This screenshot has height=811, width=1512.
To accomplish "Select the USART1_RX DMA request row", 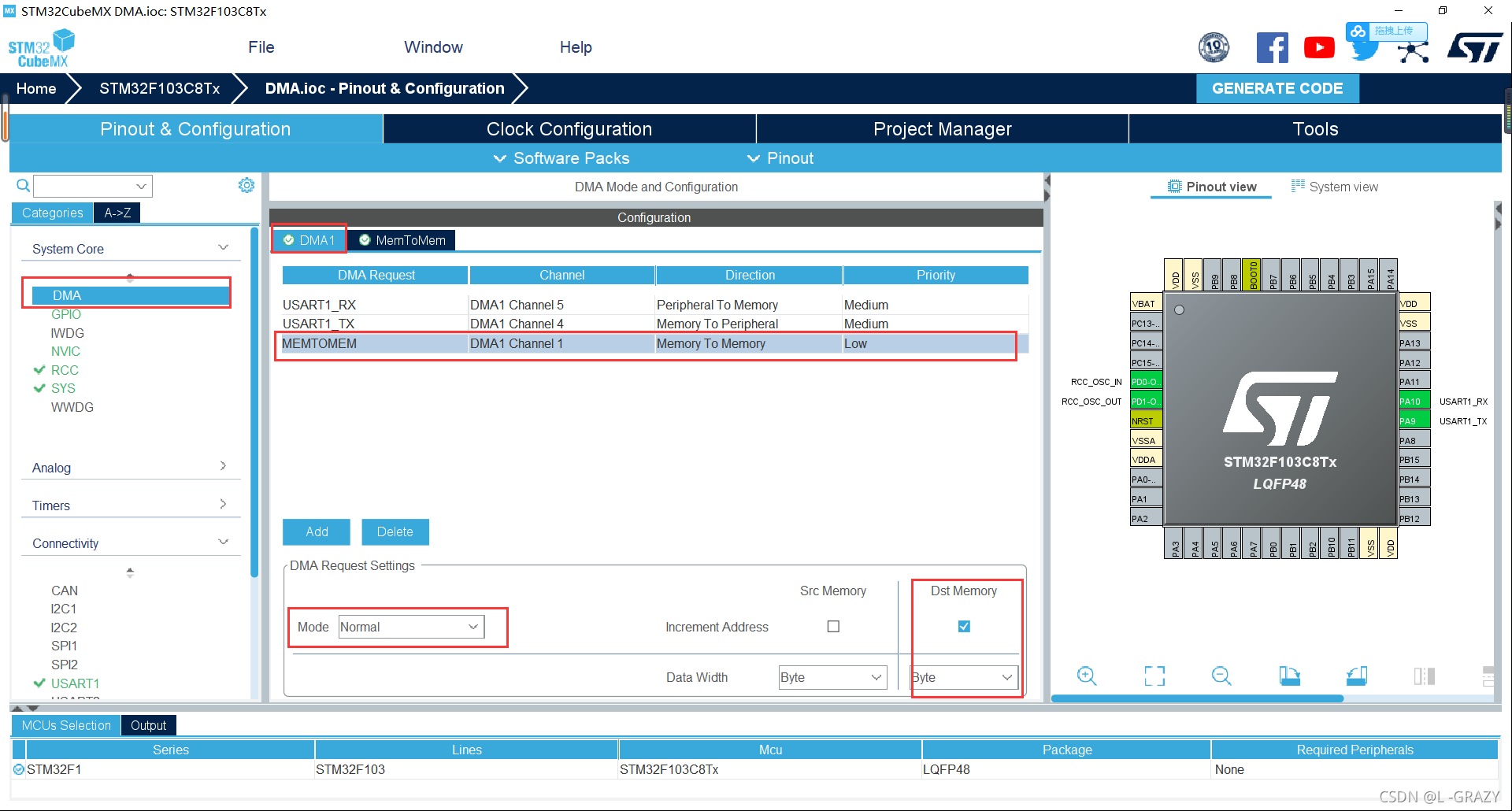I will point(655,305).
